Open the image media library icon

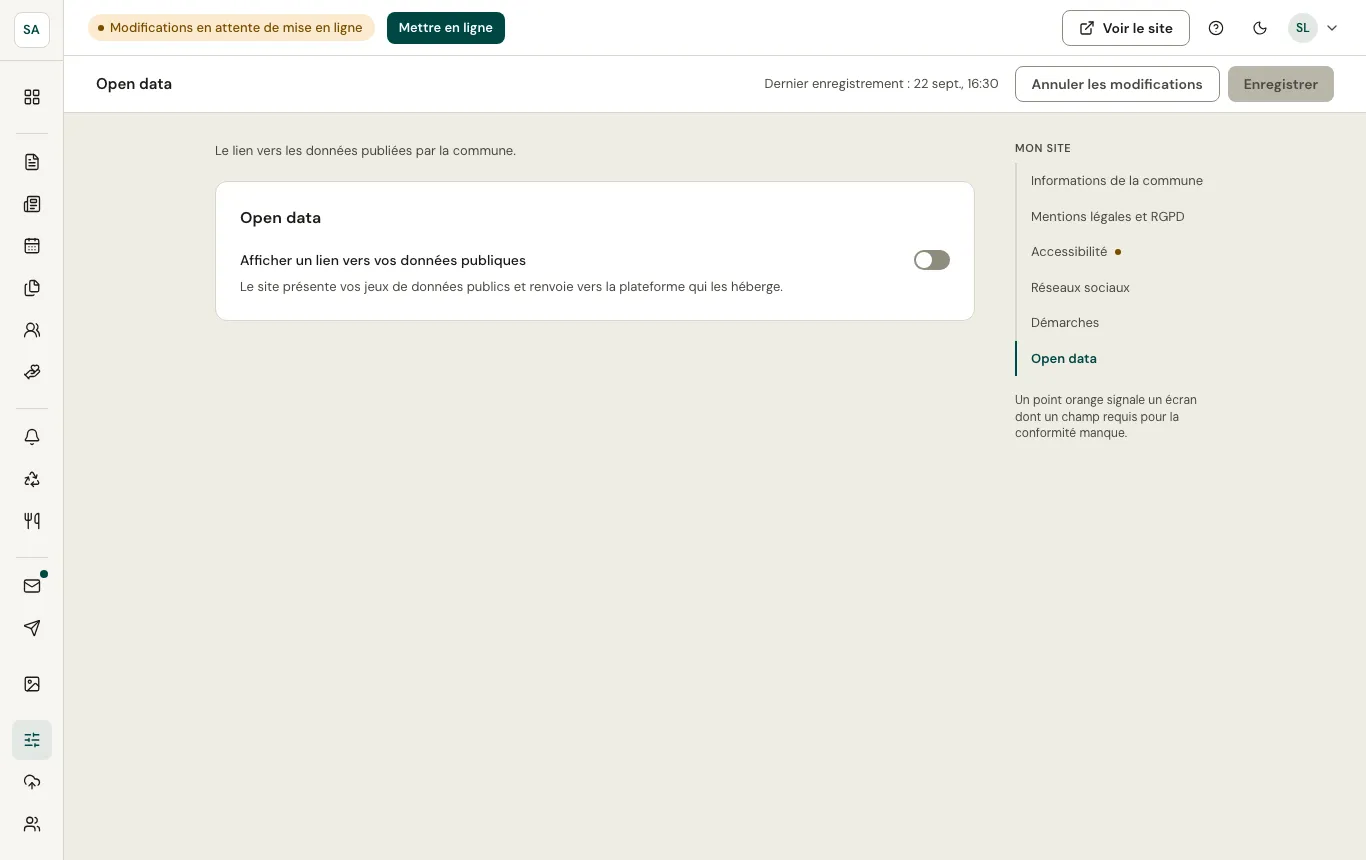[32, 684]
